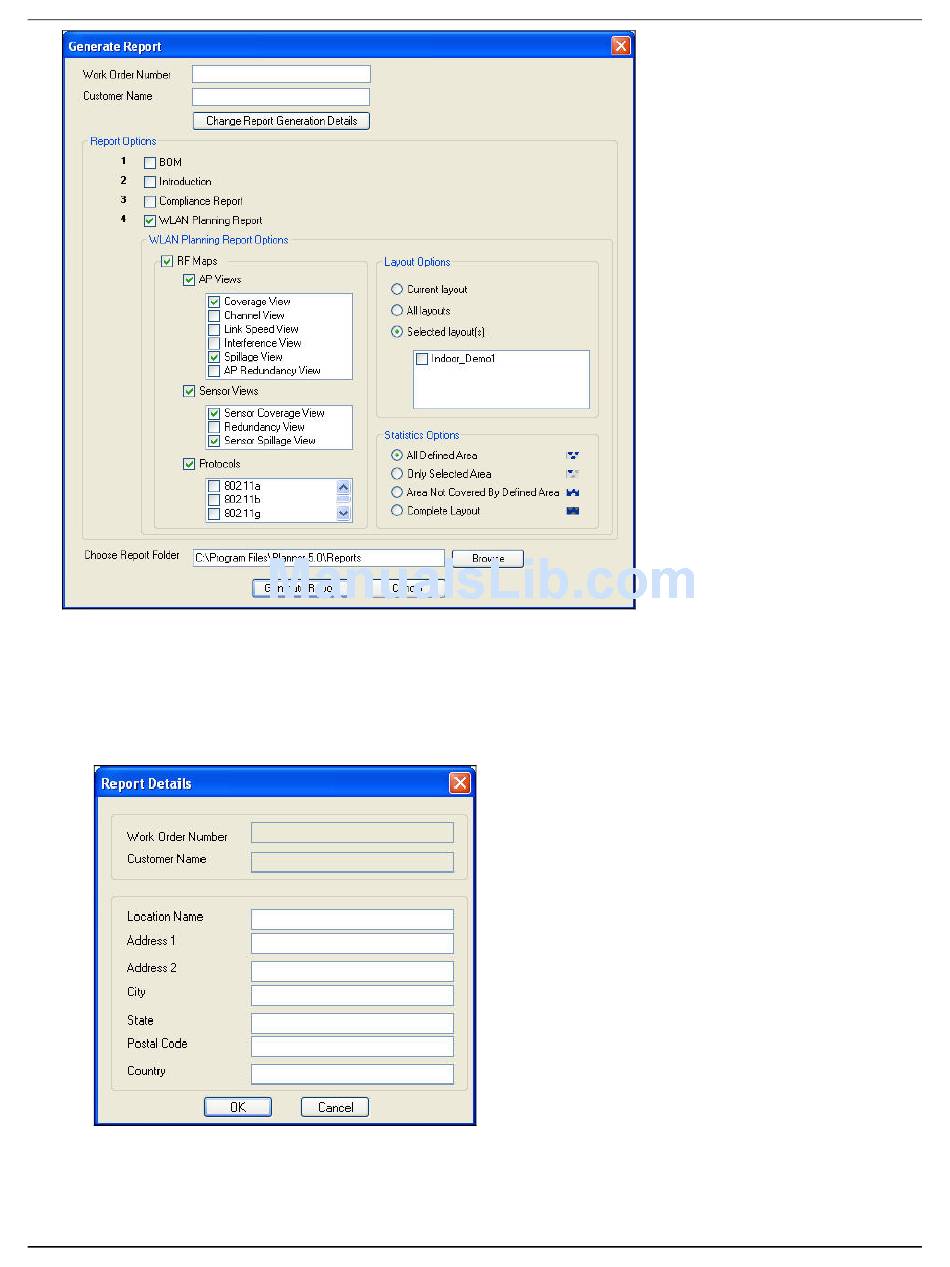Image resolution: width=950 pixels, height=1267 pixels.
Task: Check Redundancy View under Sensor Views
Action: [214, 427]
